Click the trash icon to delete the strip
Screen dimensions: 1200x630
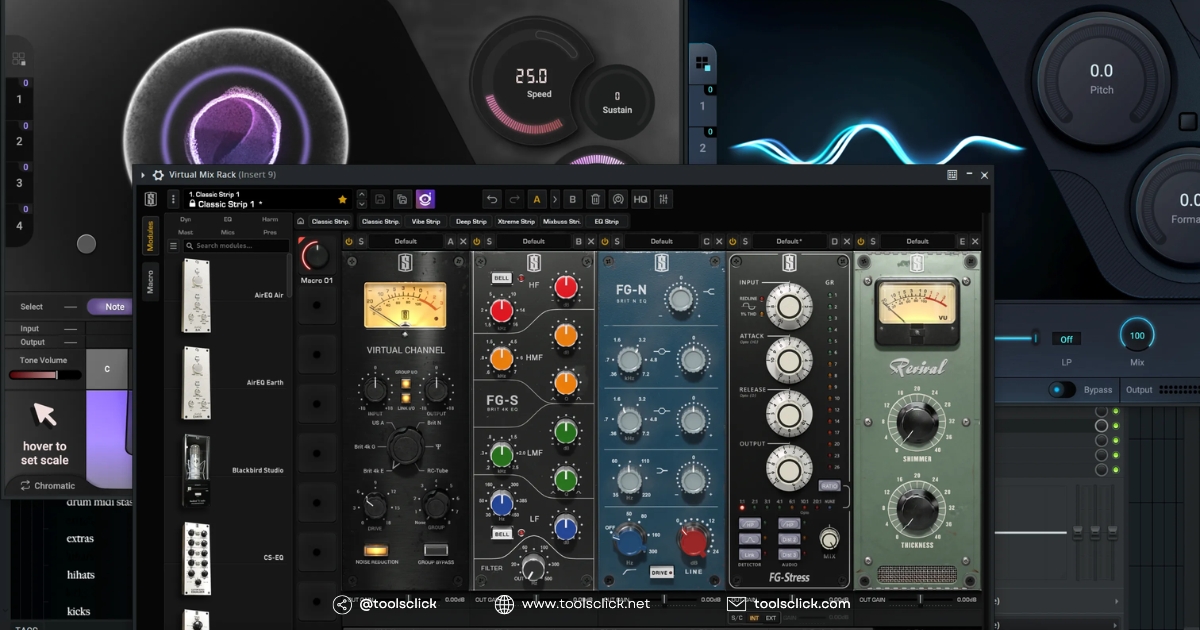595,199
